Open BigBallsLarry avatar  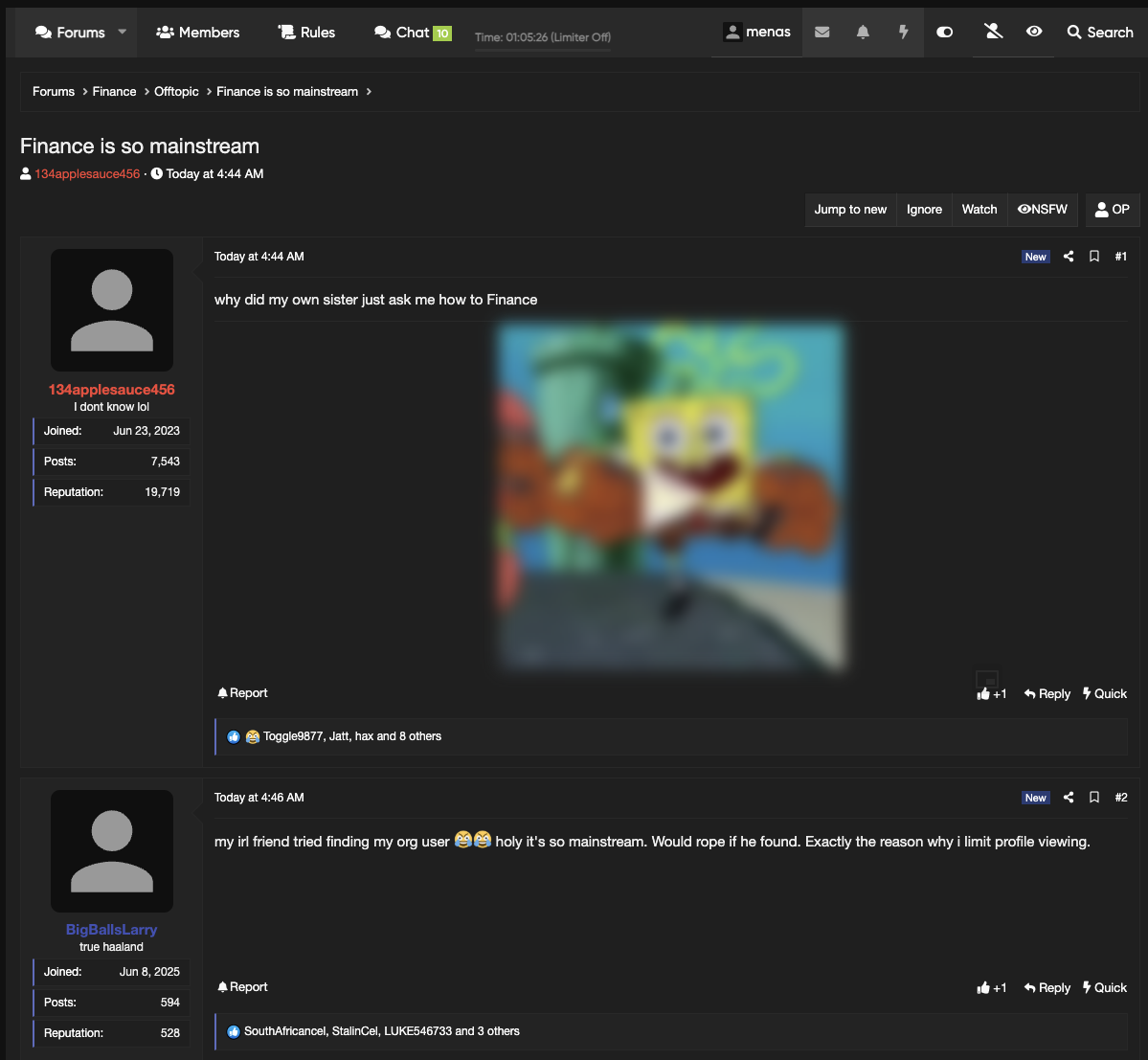click(112, 850)
